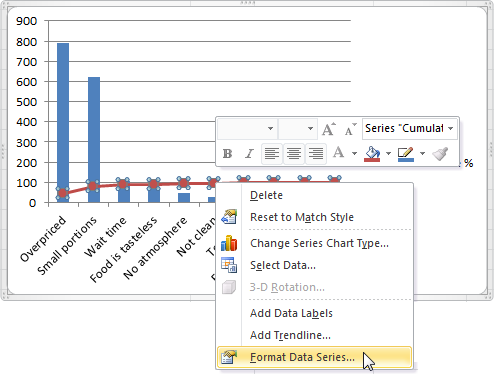This screenshot has height=374, width=494.
Task: Click the Format Painter brush icon
Action: 440,154
